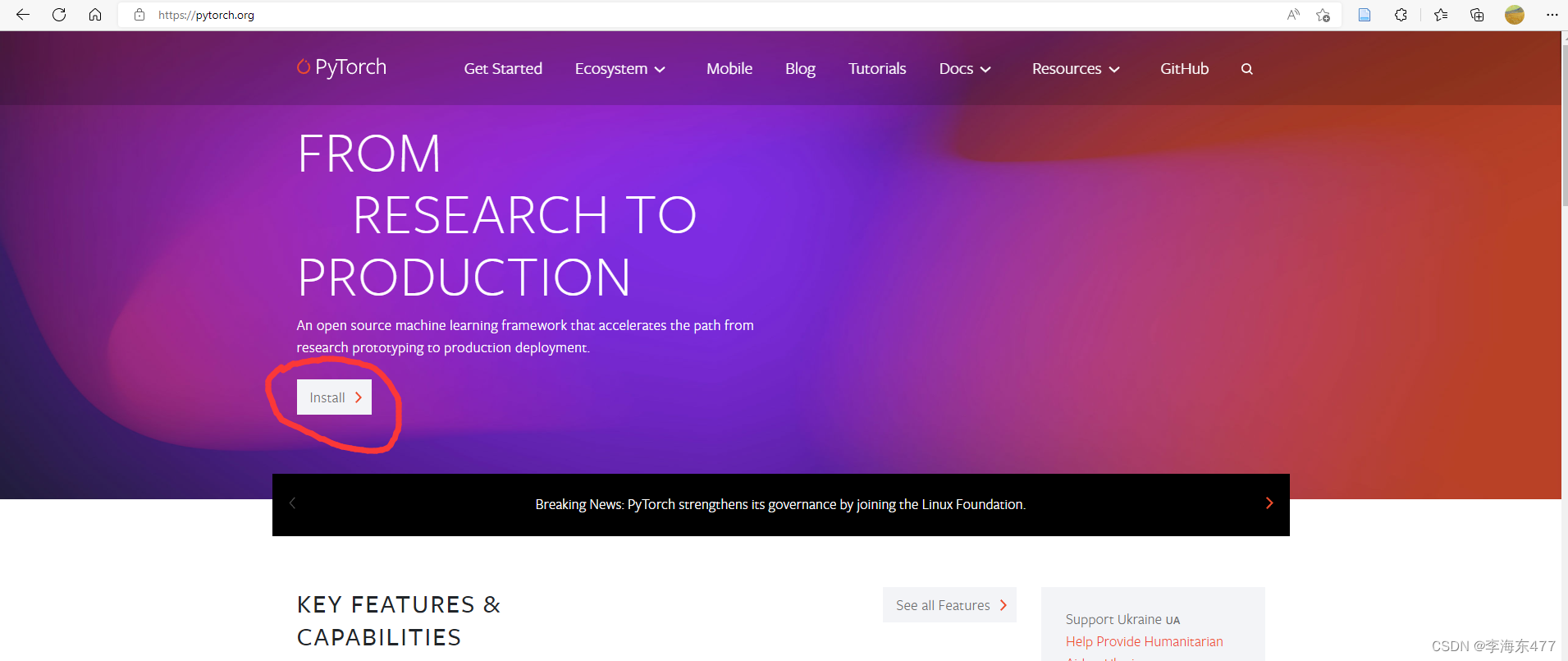Viewport: 1568px width, 661px height.
Task: Click the PyTorch logo
Action: (x=341, y=67)
